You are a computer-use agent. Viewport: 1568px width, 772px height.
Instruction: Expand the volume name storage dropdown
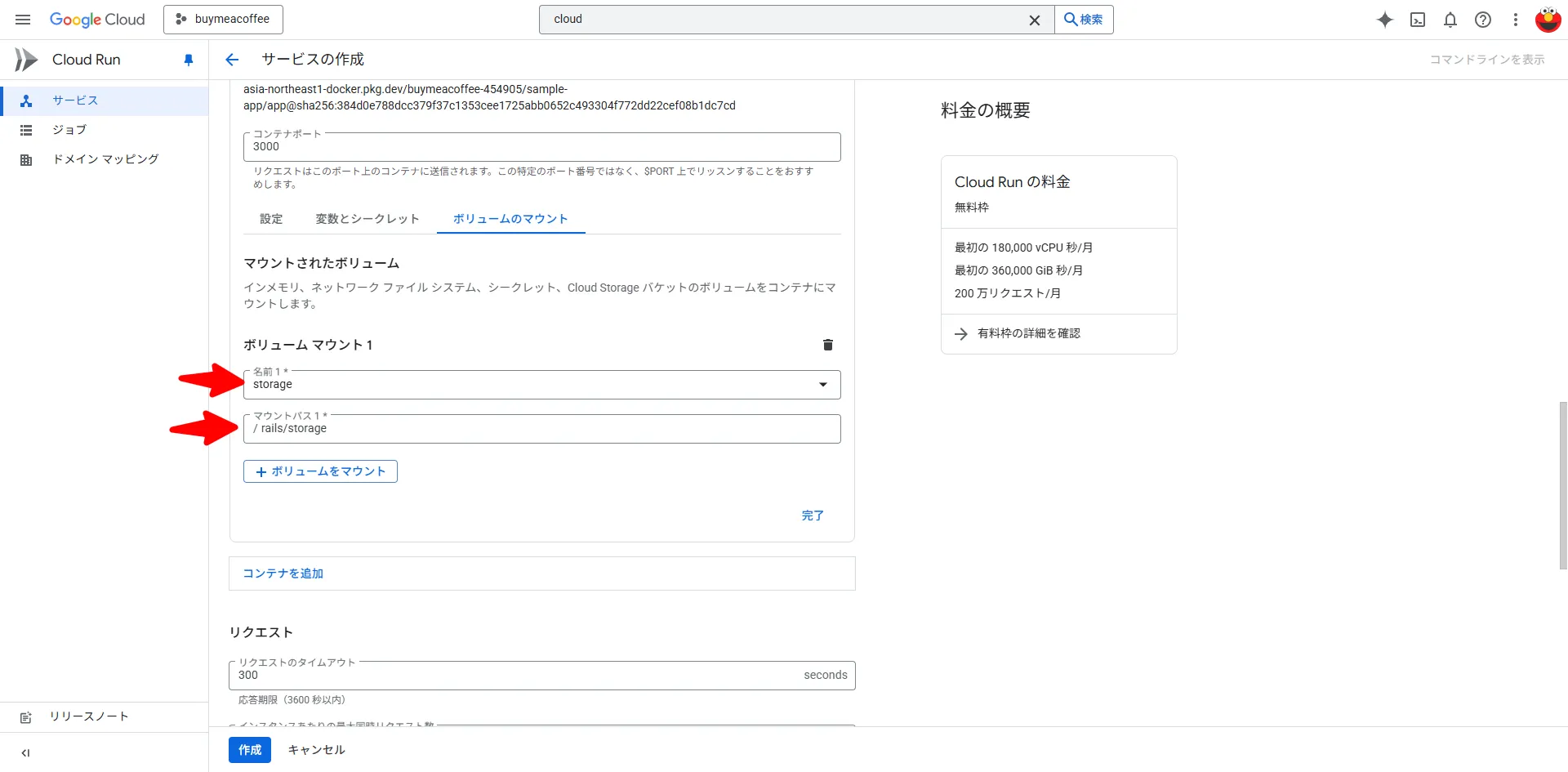pos(823,385)
